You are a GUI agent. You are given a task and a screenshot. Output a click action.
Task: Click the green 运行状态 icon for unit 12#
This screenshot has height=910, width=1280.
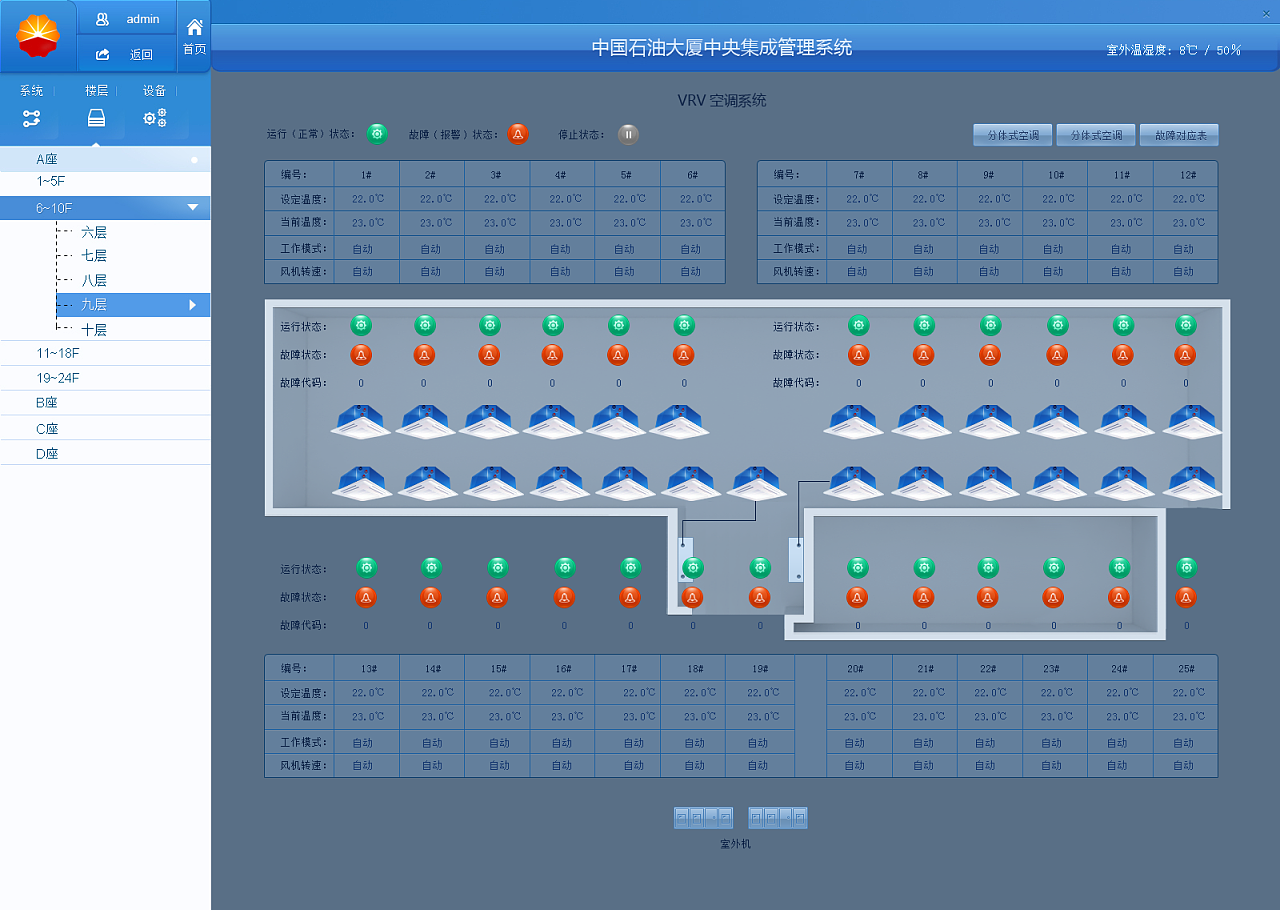[1186, 325]
